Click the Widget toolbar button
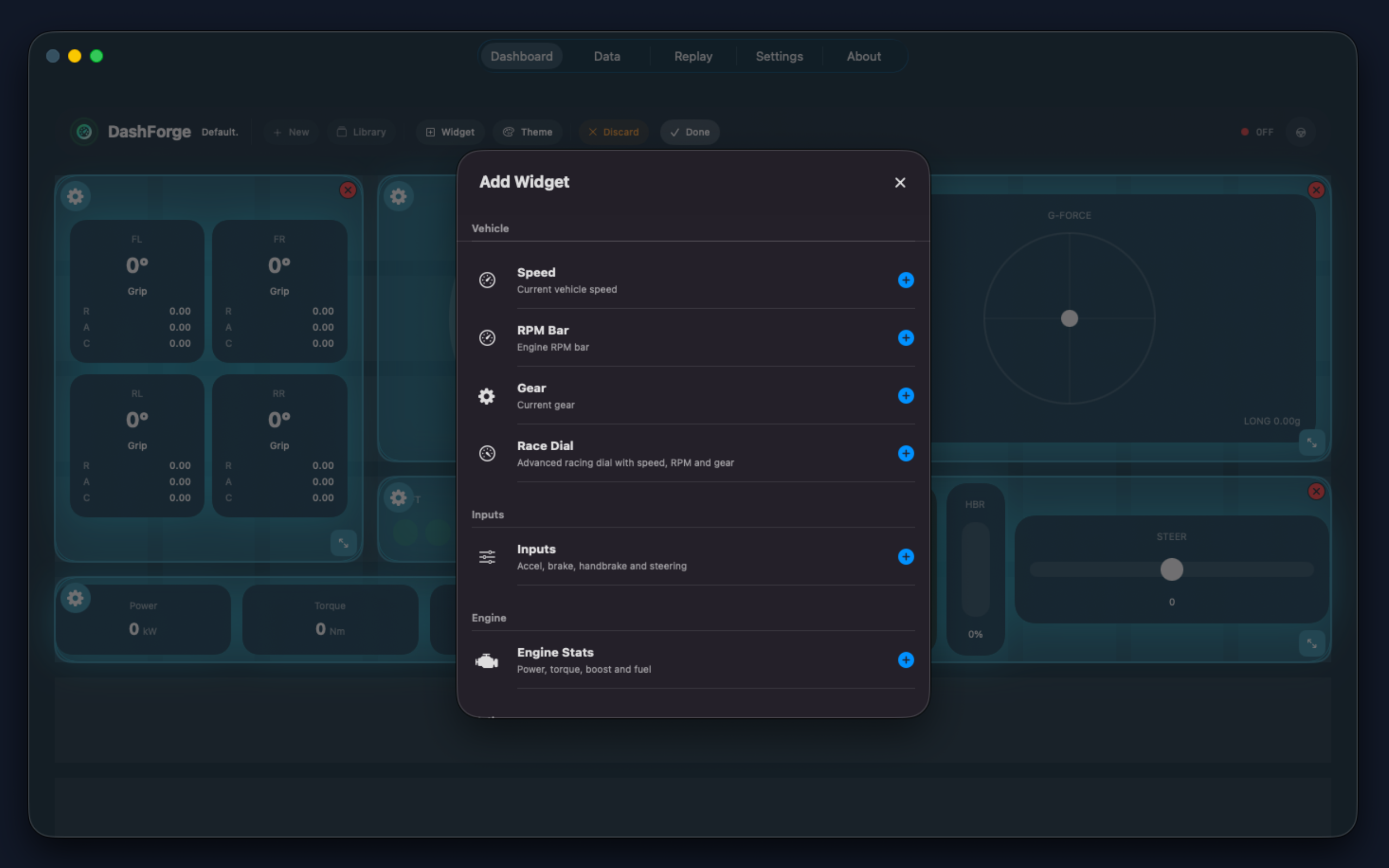Image resolution: width=1389 pixels, height=868 pixels. point(450,132)
